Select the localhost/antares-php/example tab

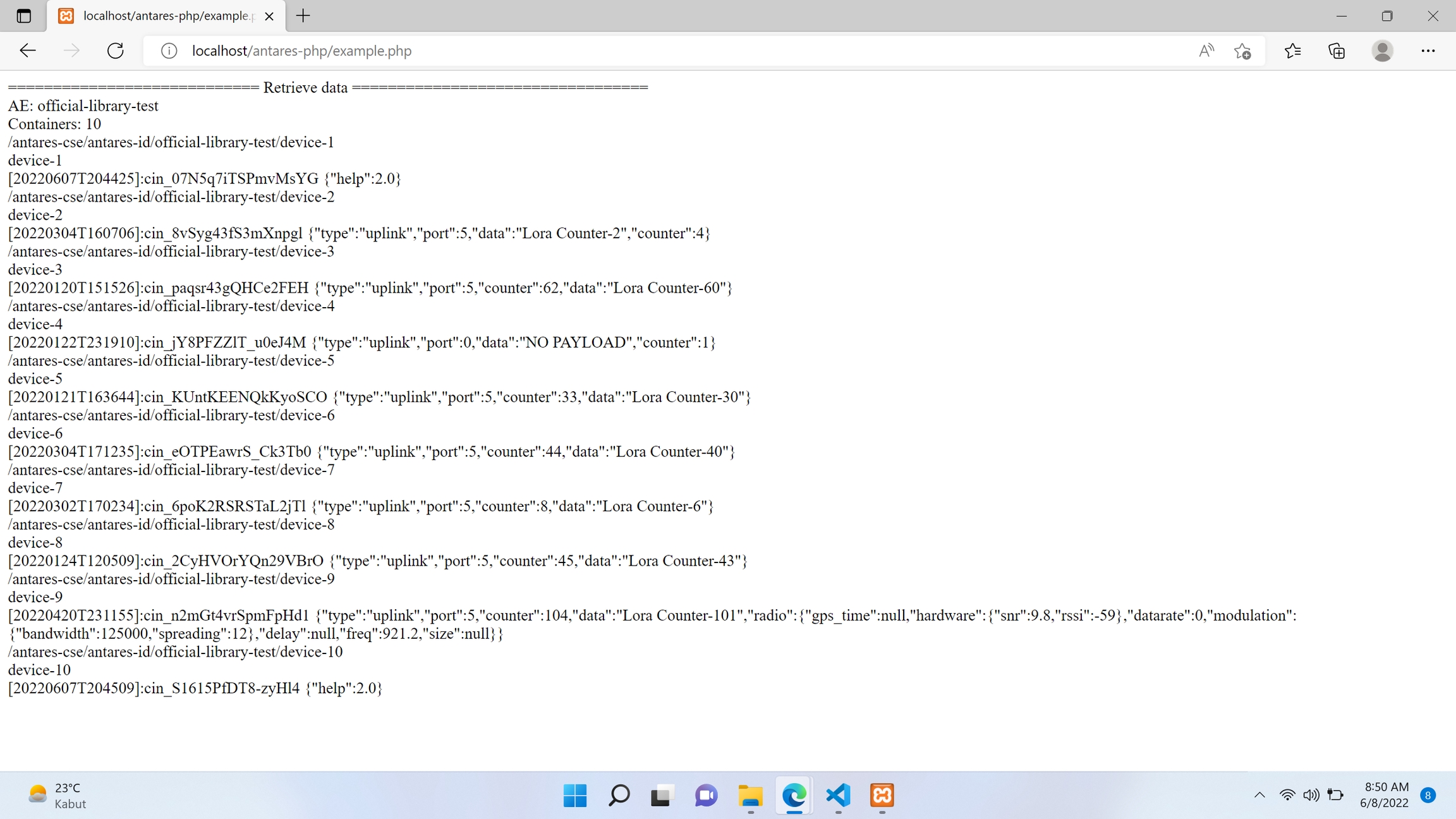164,16
